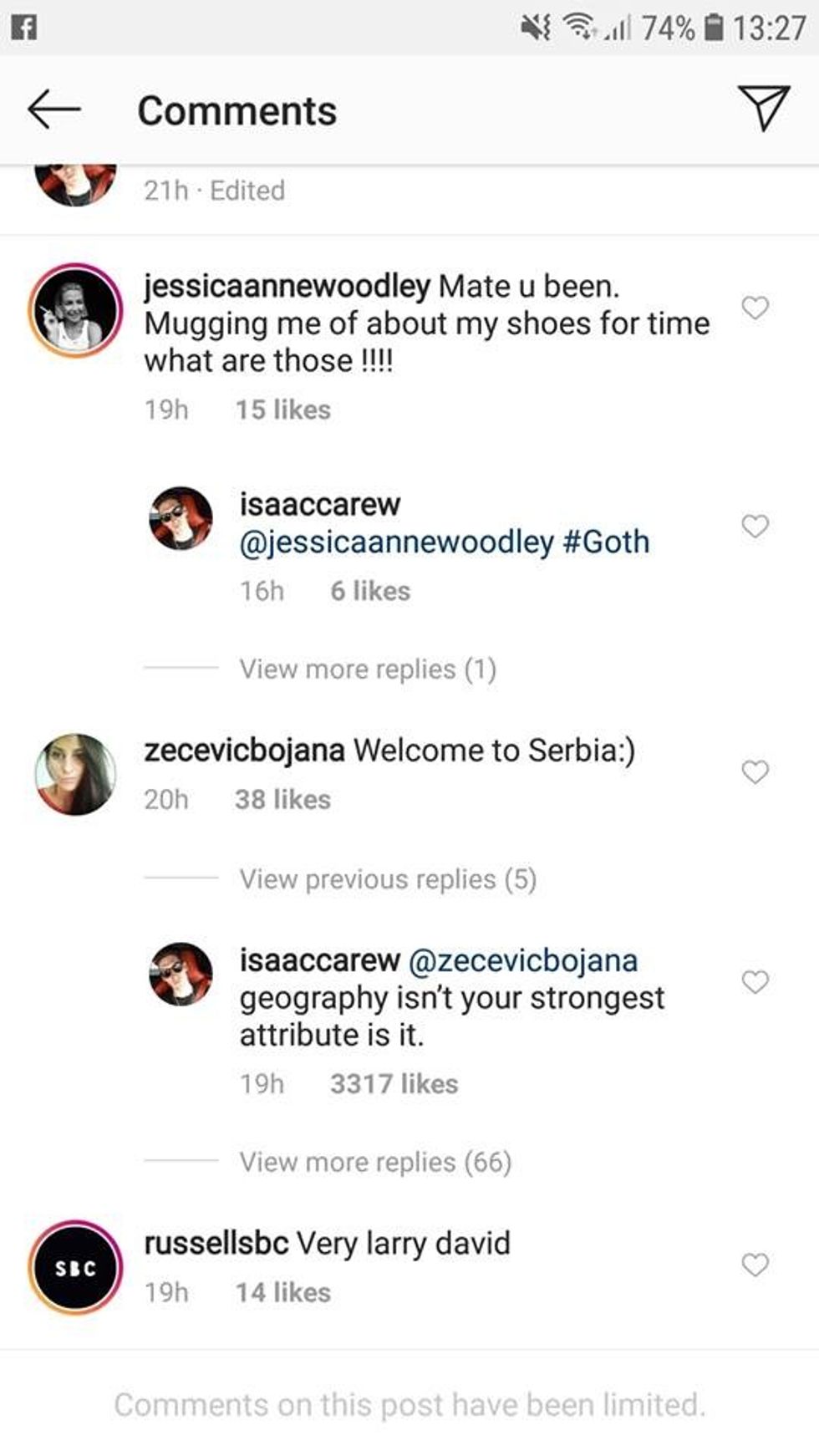Screen dimensions: 819x1456
Task: Like jessicaannewoodley's shoes comment
Action: pyautogui.click(x=755, y=308)
